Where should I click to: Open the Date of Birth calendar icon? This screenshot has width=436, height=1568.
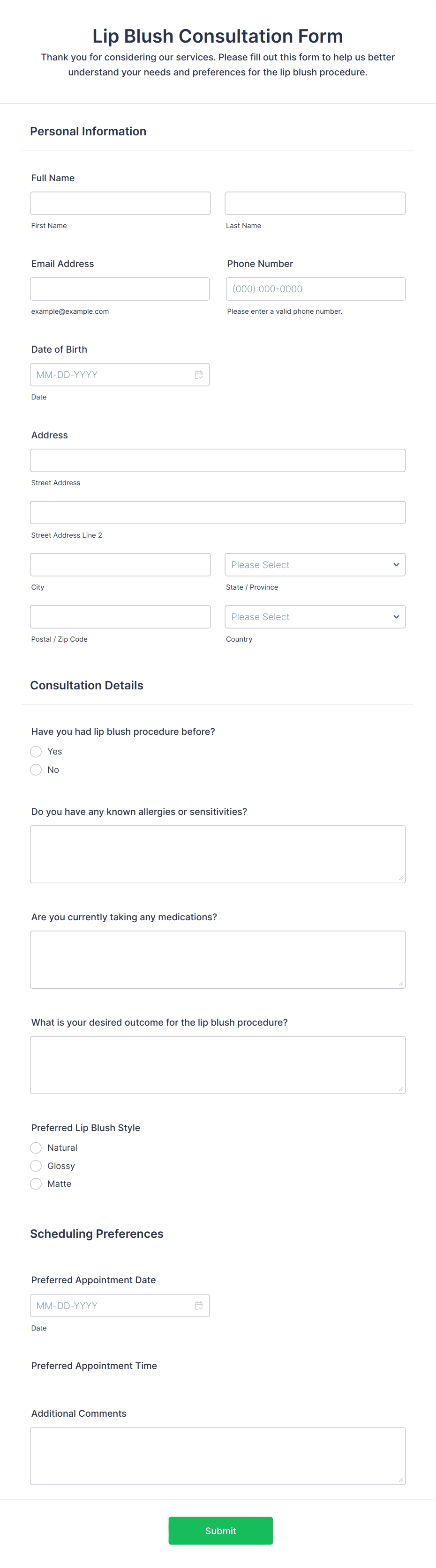point(198,374)
